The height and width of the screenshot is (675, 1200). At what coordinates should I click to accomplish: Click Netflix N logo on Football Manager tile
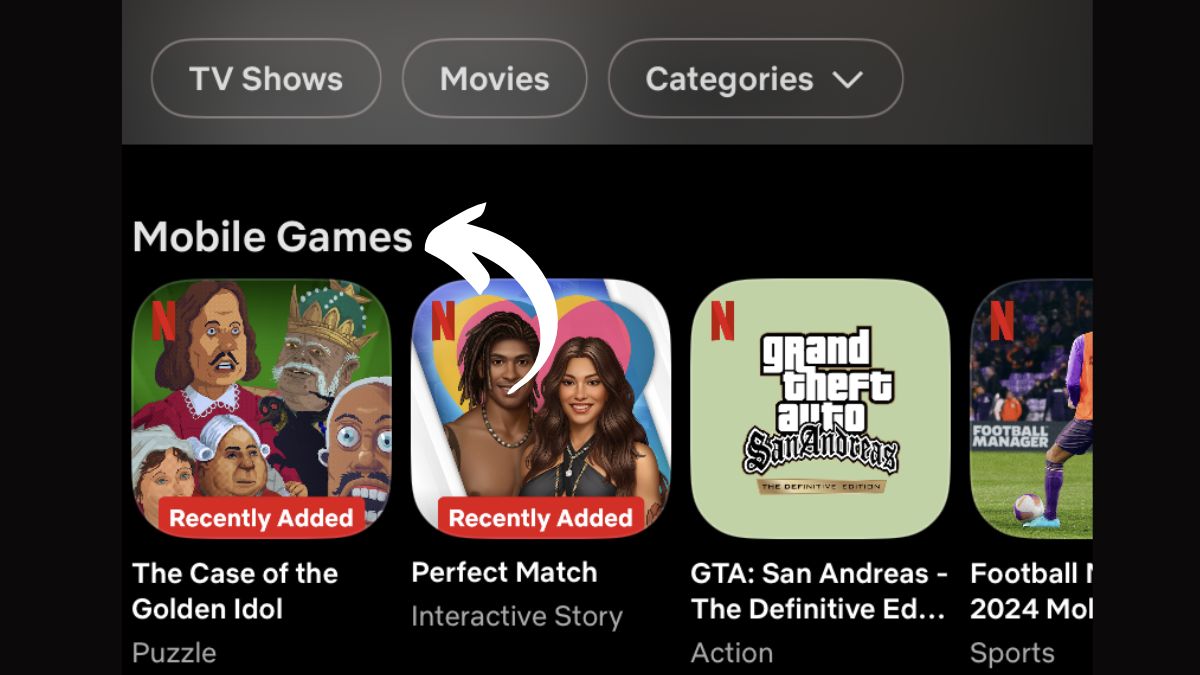click(x=1001, y=320)
